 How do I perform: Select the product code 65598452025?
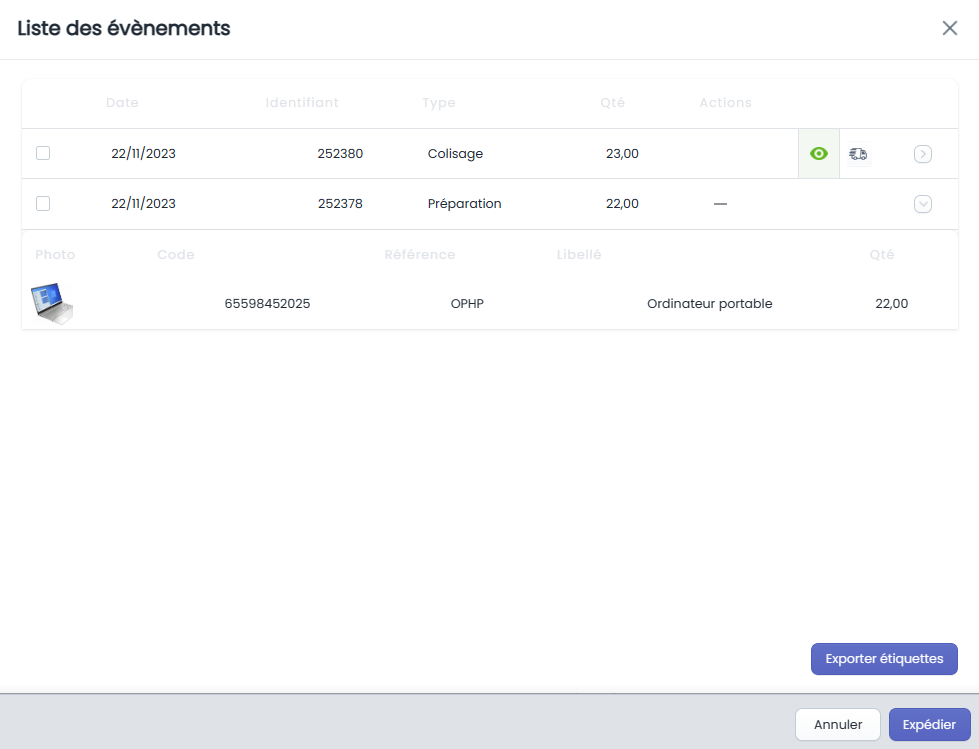(267, 303)
